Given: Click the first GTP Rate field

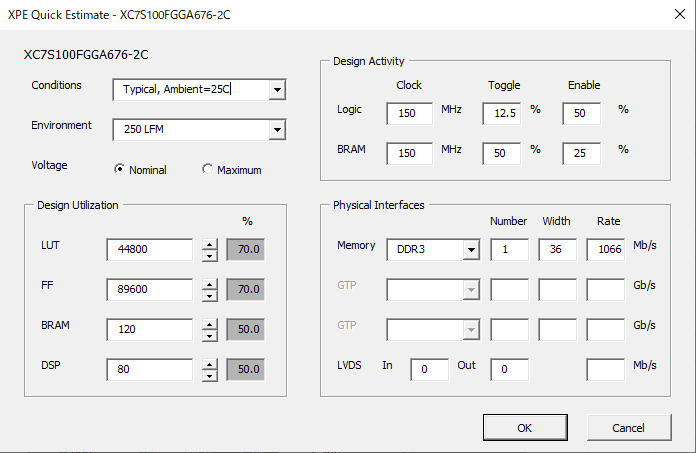Looking at the screenshot, I should (x=605, y=290).
